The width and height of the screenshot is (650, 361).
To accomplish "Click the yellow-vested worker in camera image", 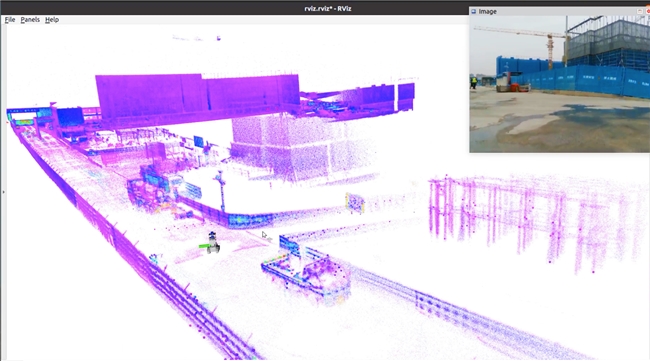I will coord(474,82).
